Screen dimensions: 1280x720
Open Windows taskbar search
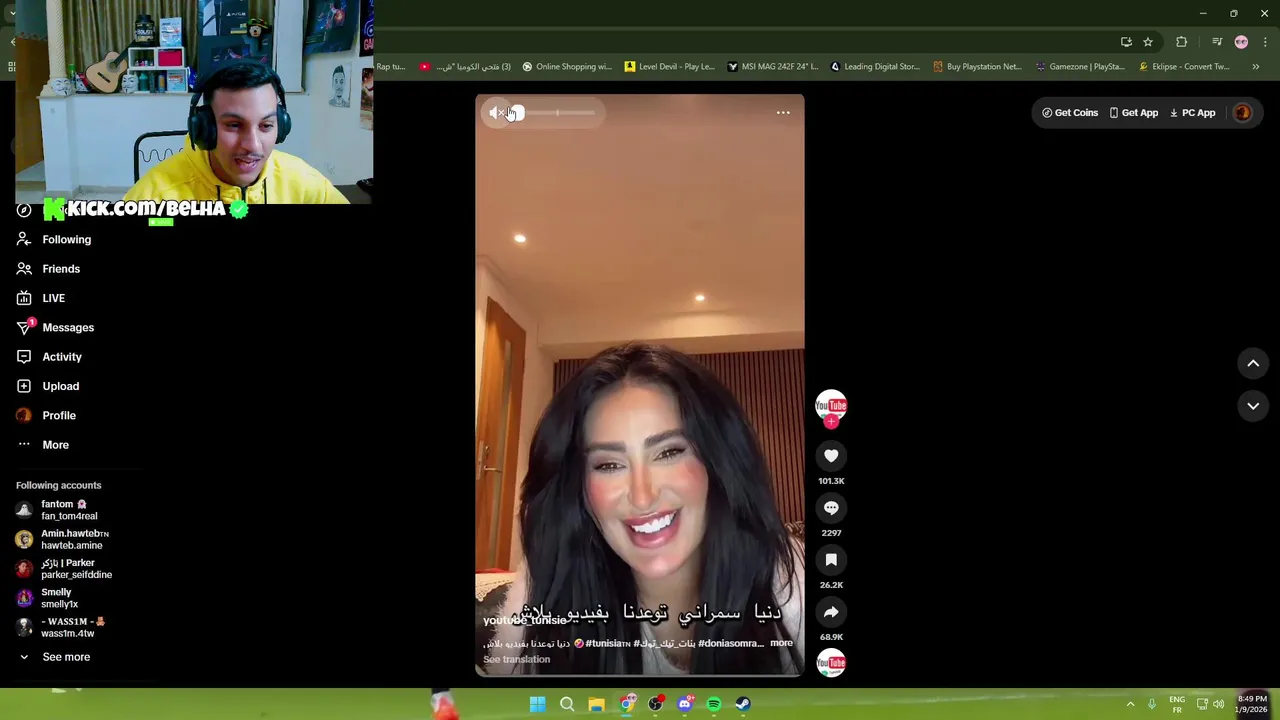[x=567, y=704]
